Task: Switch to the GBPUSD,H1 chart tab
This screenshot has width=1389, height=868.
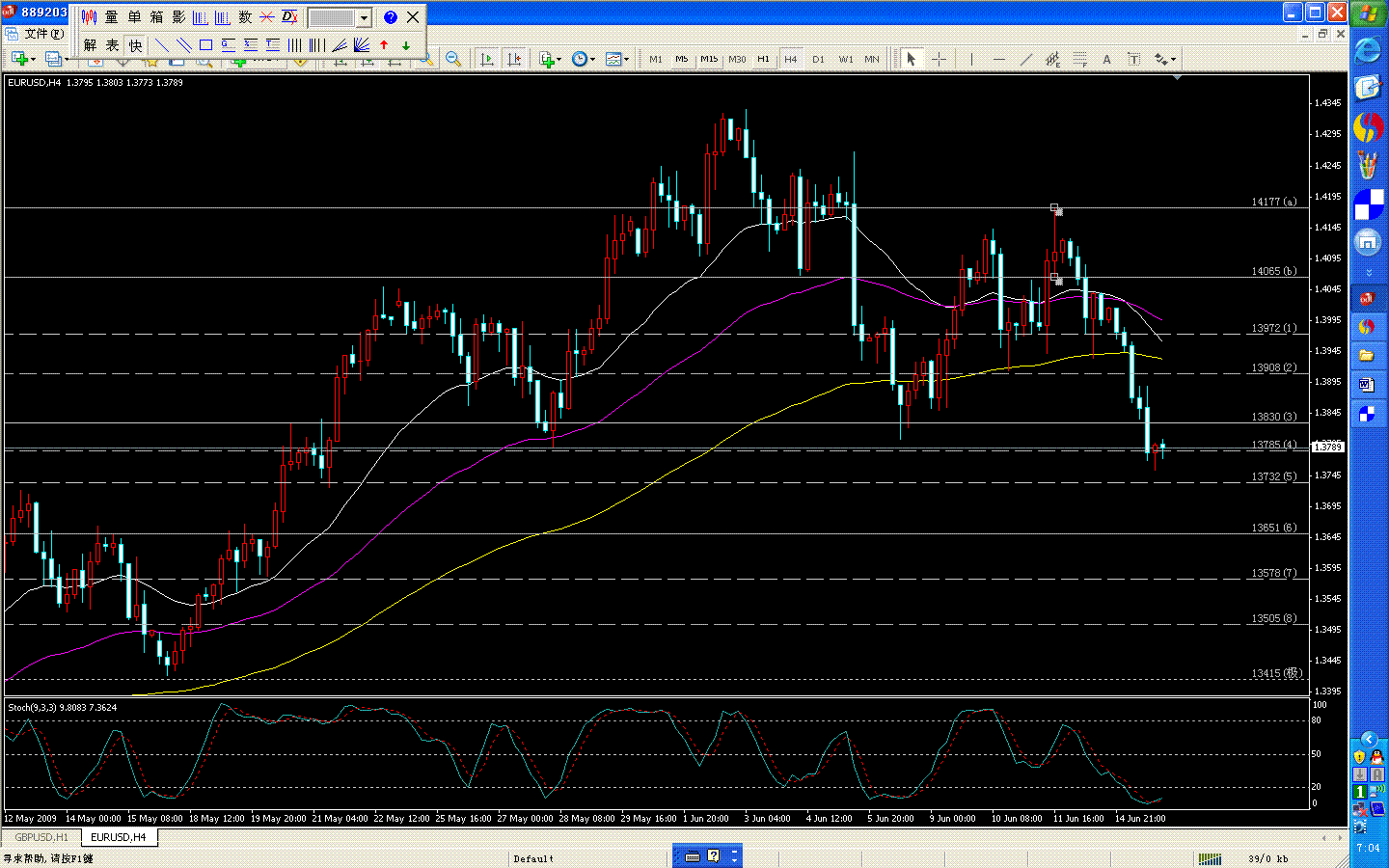Action: (41, 837)
